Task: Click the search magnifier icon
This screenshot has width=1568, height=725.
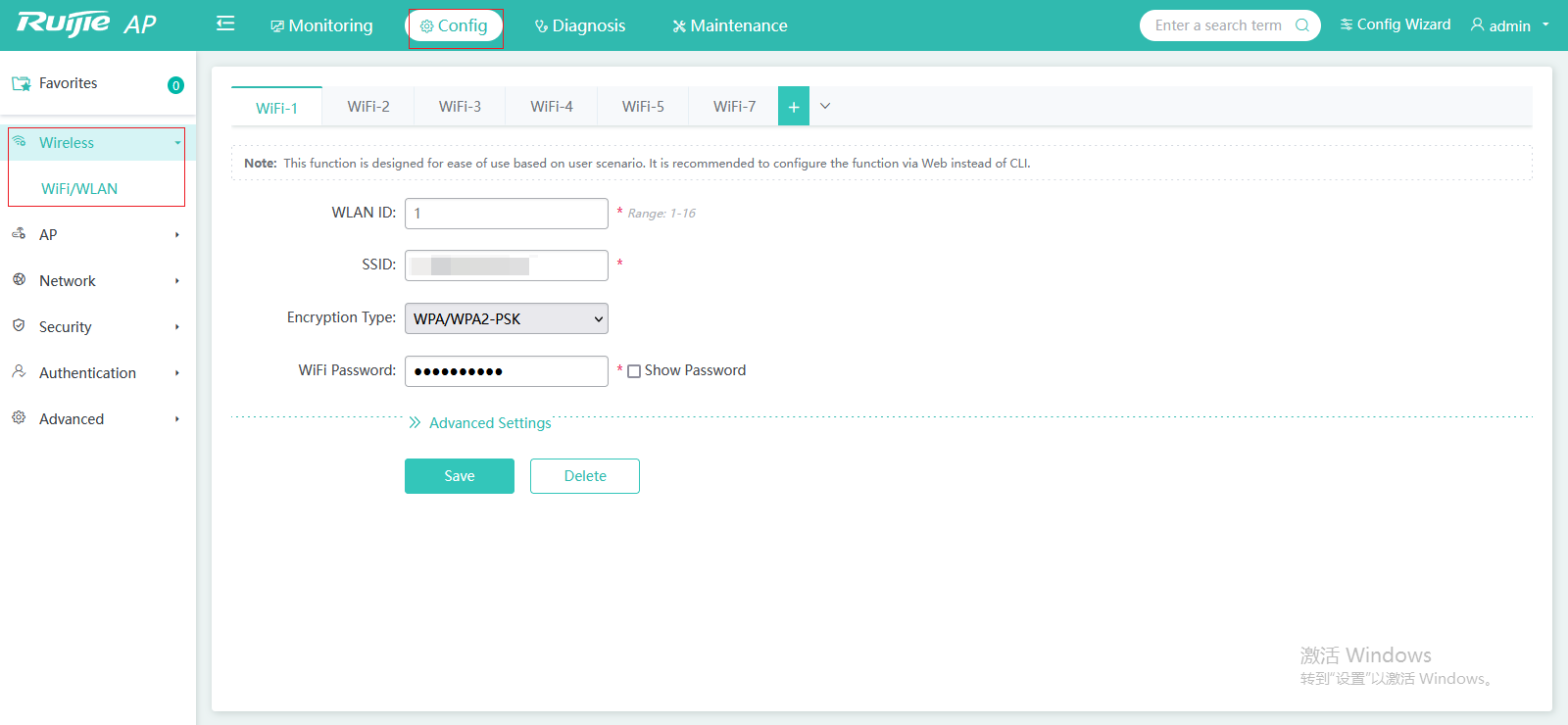Action: coord(1301,25)
